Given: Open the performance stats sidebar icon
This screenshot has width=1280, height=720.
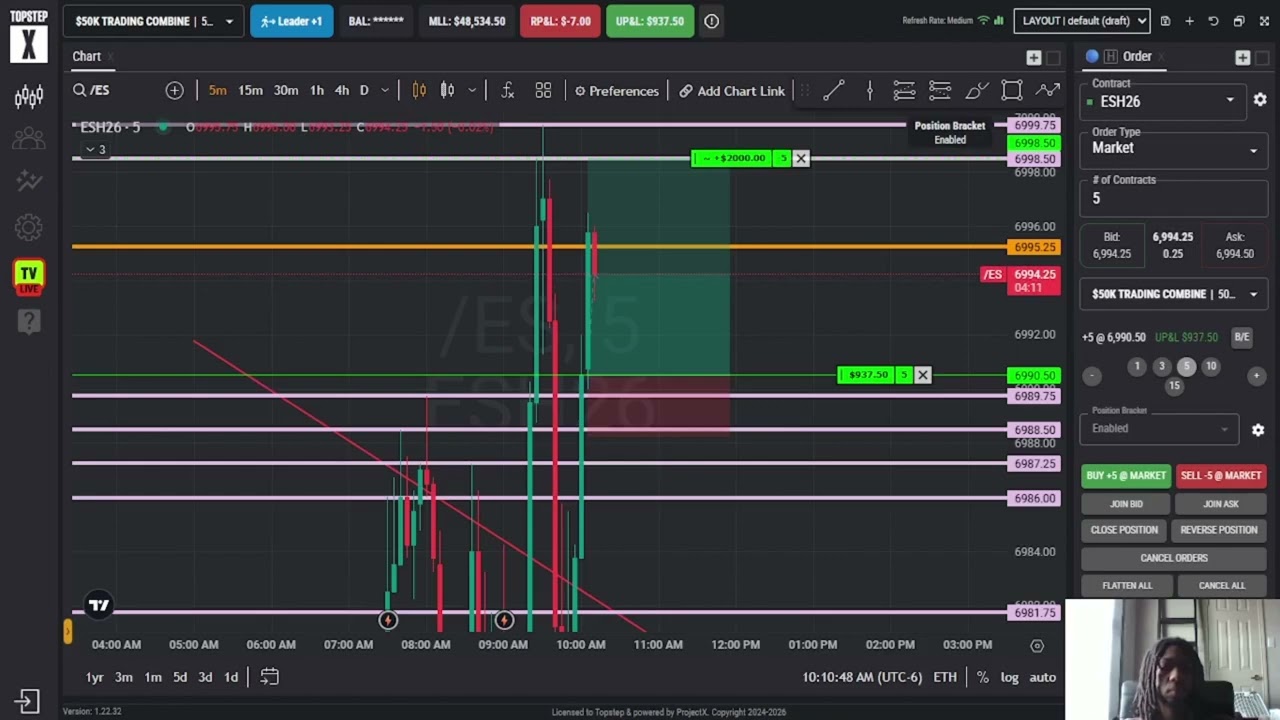Looking at the screenshot, I should (x=29, y=181).
